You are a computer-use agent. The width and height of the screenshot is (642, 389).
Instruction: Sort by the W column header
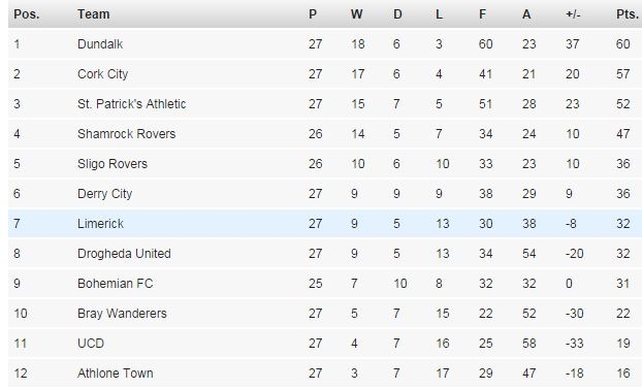(357, 14)
